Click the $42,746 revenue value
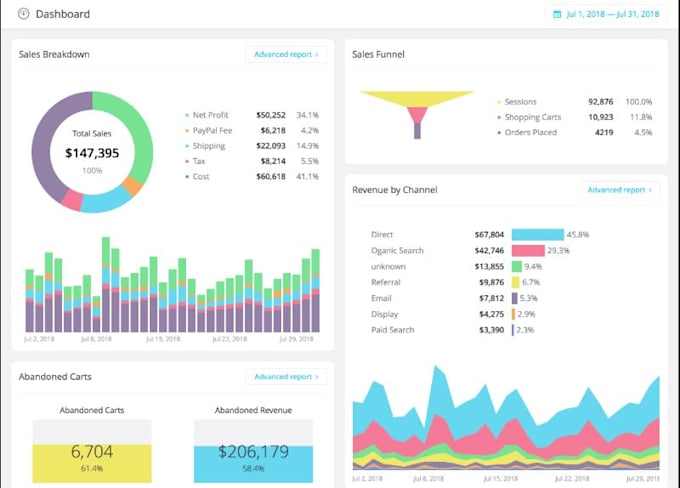 pyautogui.click(x=489, y=251)
